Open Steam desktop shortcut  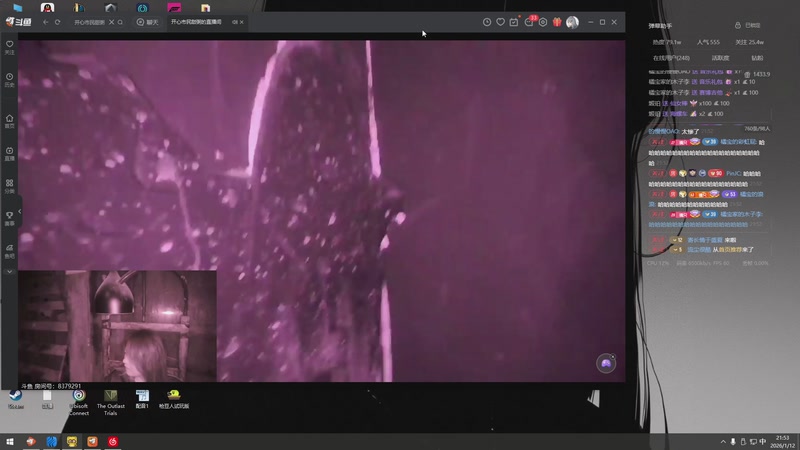point(15,399)
